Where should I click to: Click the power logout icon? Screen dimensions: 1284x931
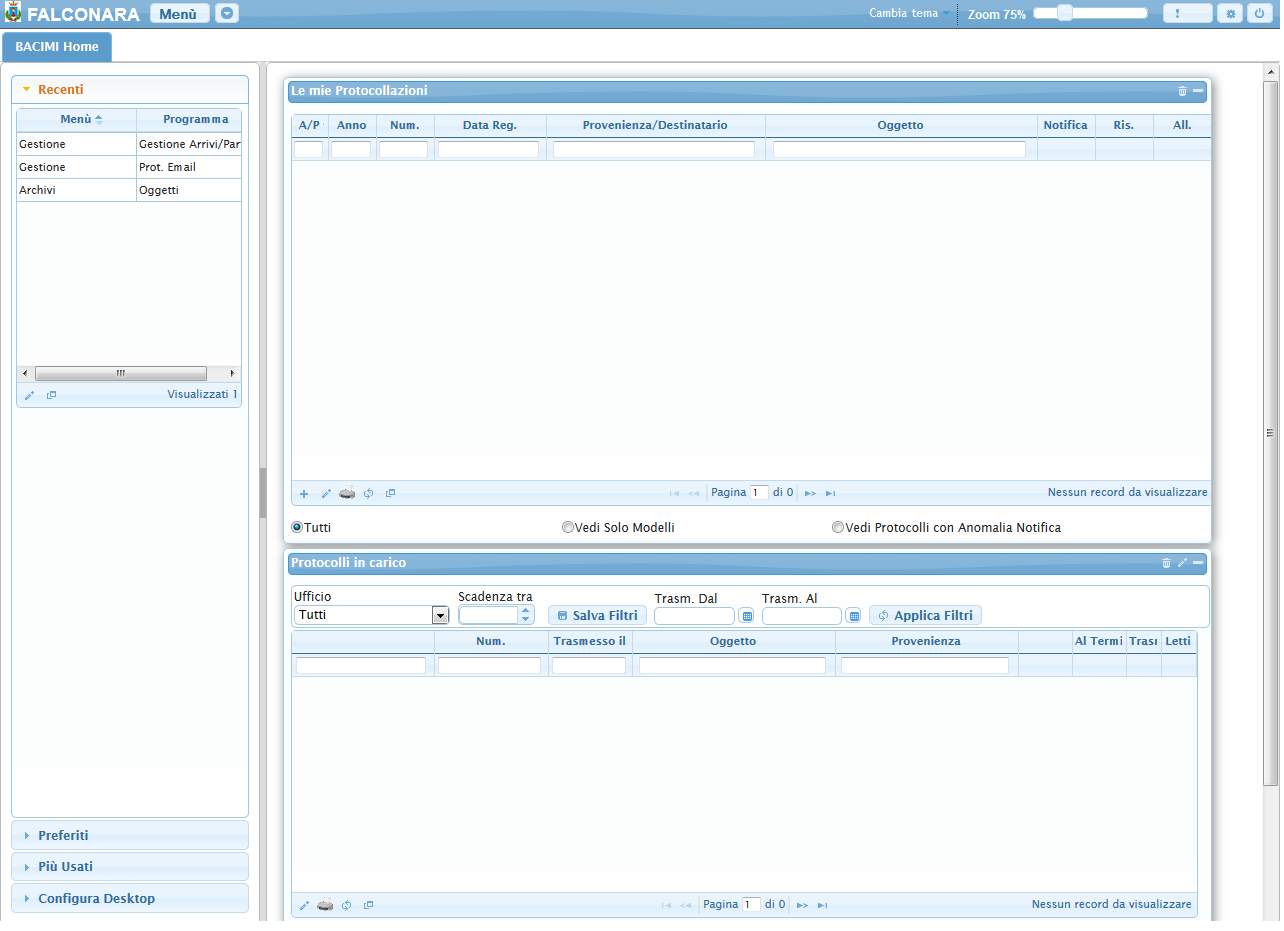coord(1256,14)
